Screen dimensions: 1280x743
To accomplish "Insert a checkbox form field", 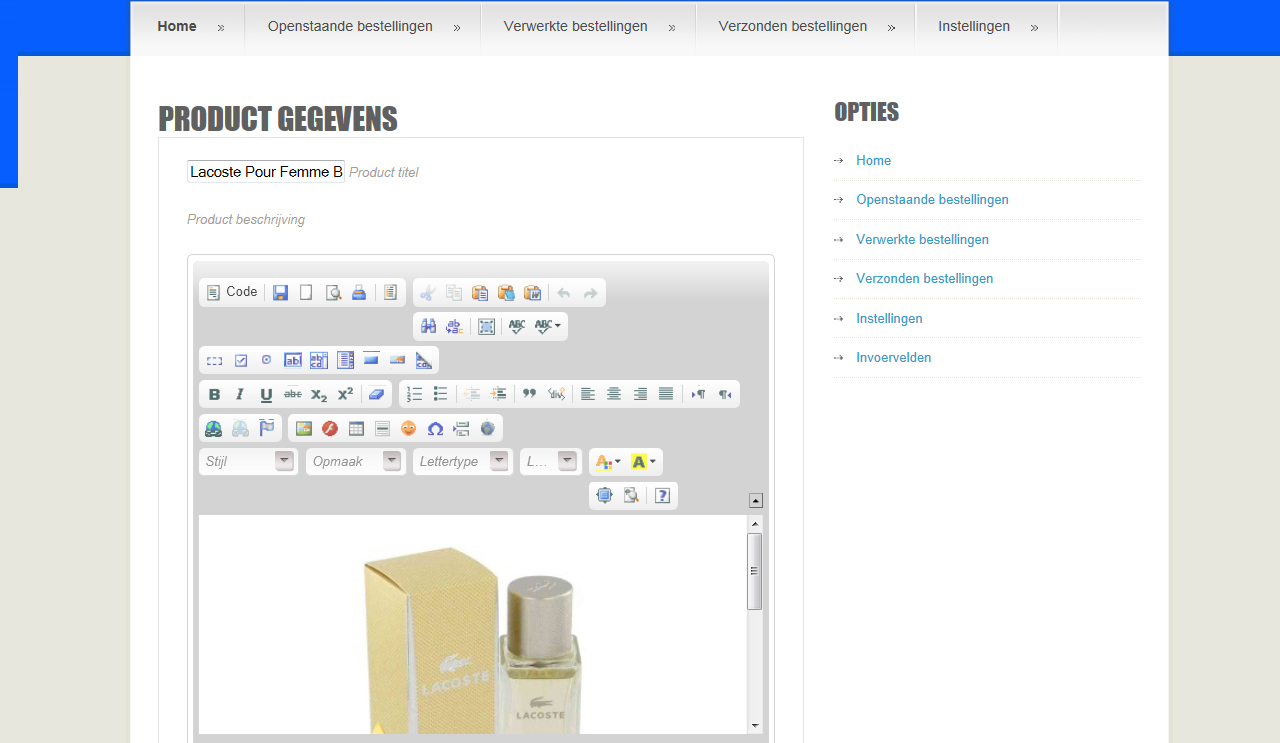I will pos(241,360).
